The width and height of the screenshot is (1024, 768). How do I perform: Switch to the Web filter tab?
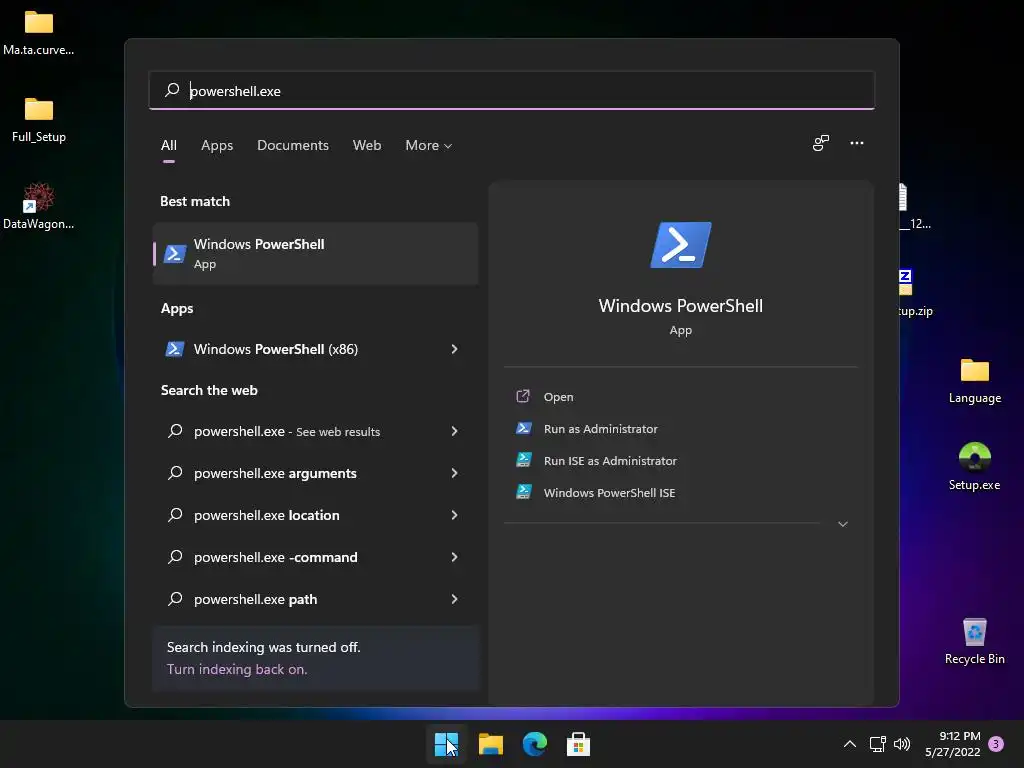tap(367, 145)
